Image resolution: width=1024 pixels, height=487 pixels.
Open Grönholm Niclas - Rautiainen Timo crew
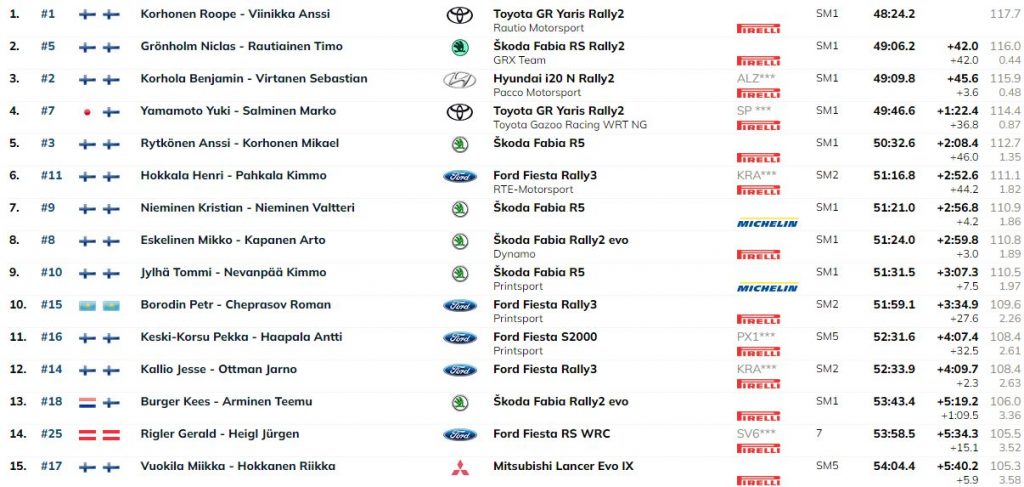[241, 46]
